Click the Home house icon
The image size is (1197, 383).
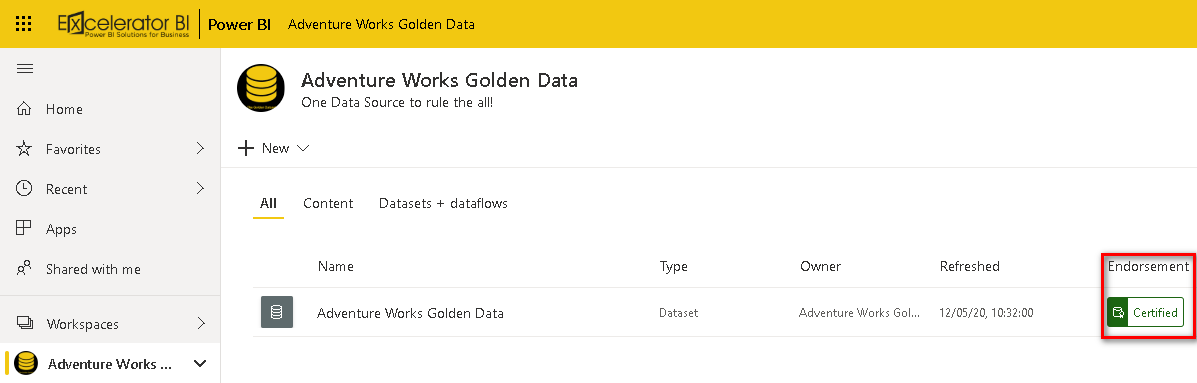coord(24,109)
